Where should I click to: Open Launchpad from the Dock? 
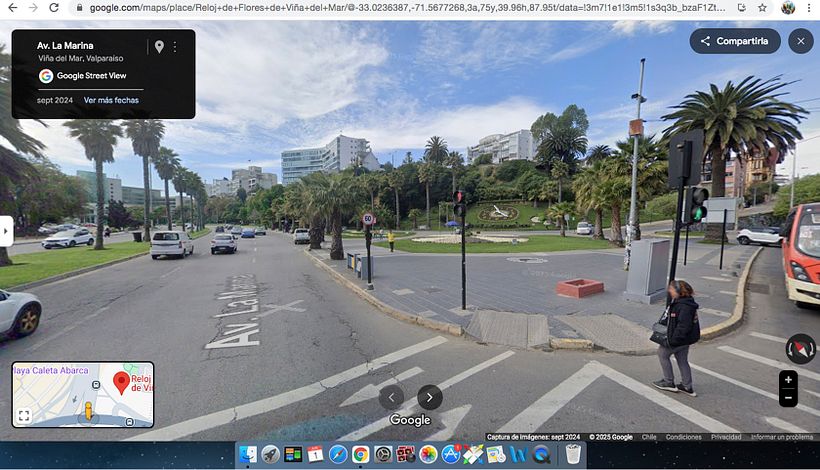(270, 454)
